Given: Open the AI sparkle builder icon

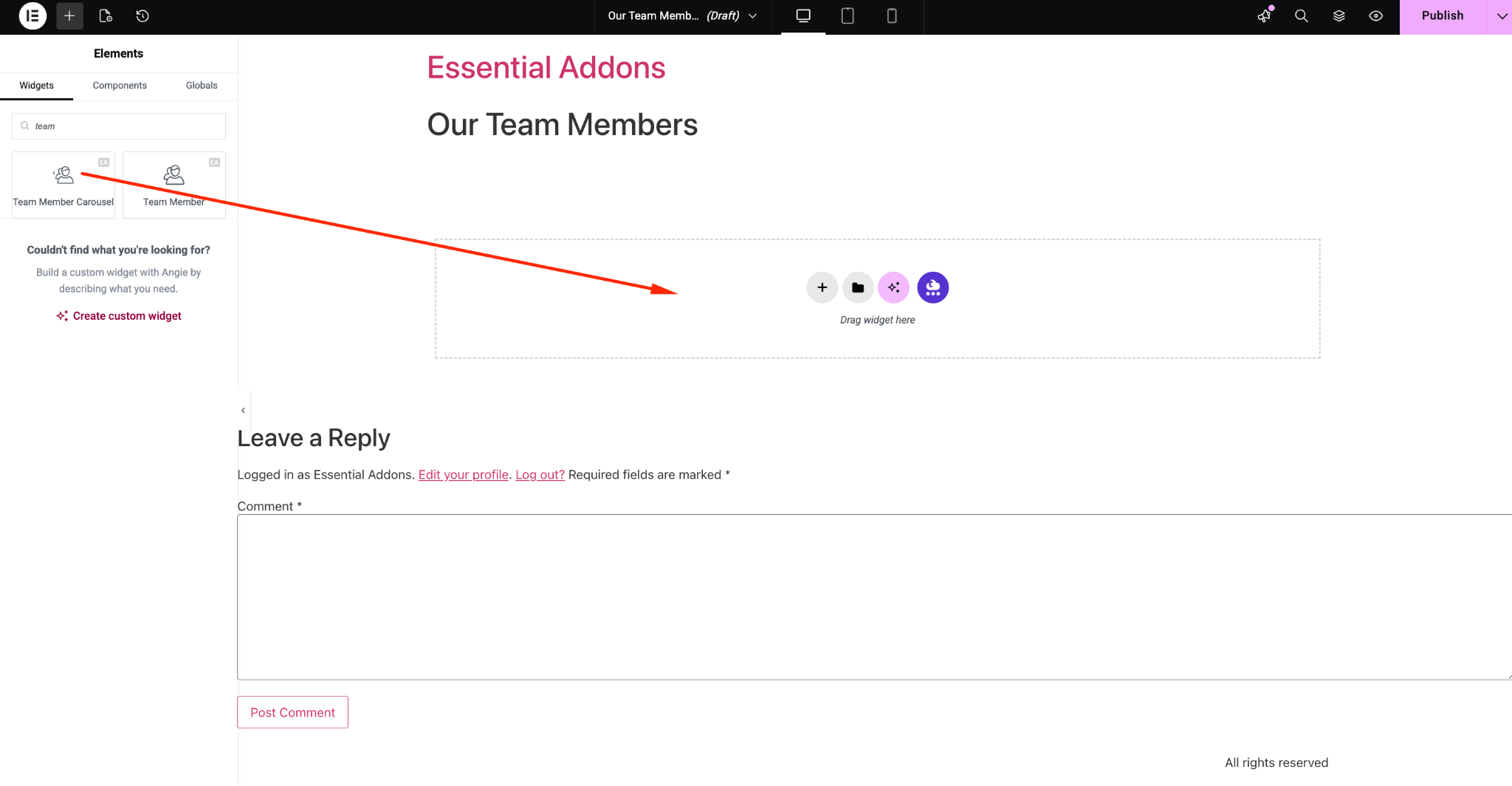Looking at the screenshot, I should pos(893,287).
